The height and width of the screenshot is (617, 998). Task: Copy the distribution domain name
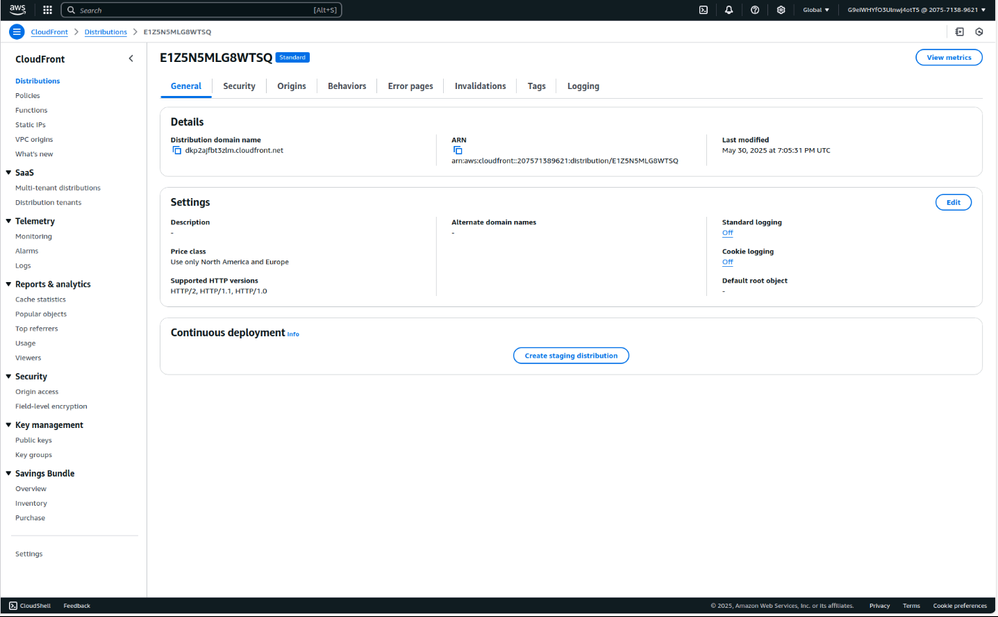point(176,150)
